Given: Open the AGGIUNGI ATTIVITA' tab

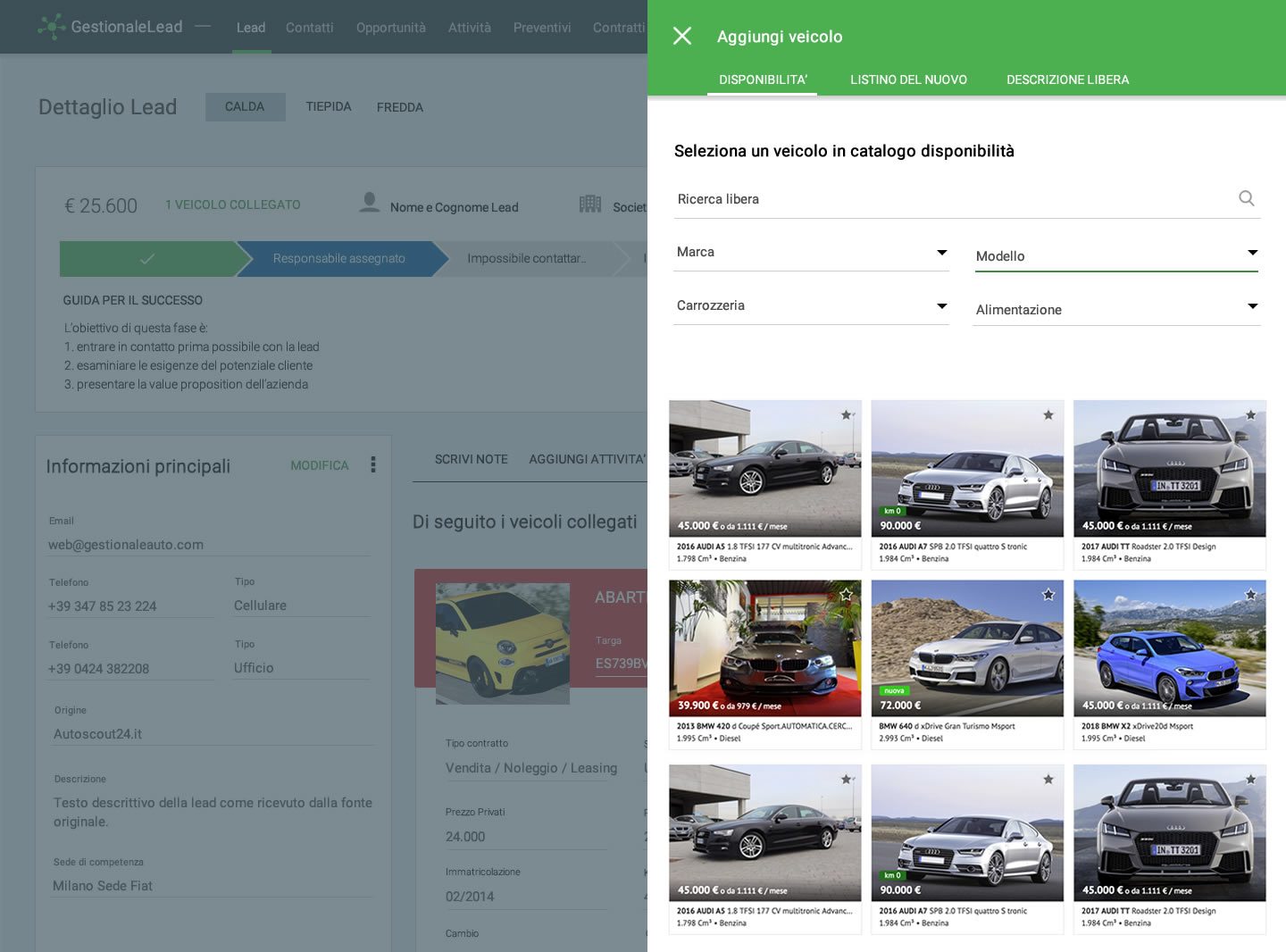Looking at the screenshot, I should pos(587,459).
